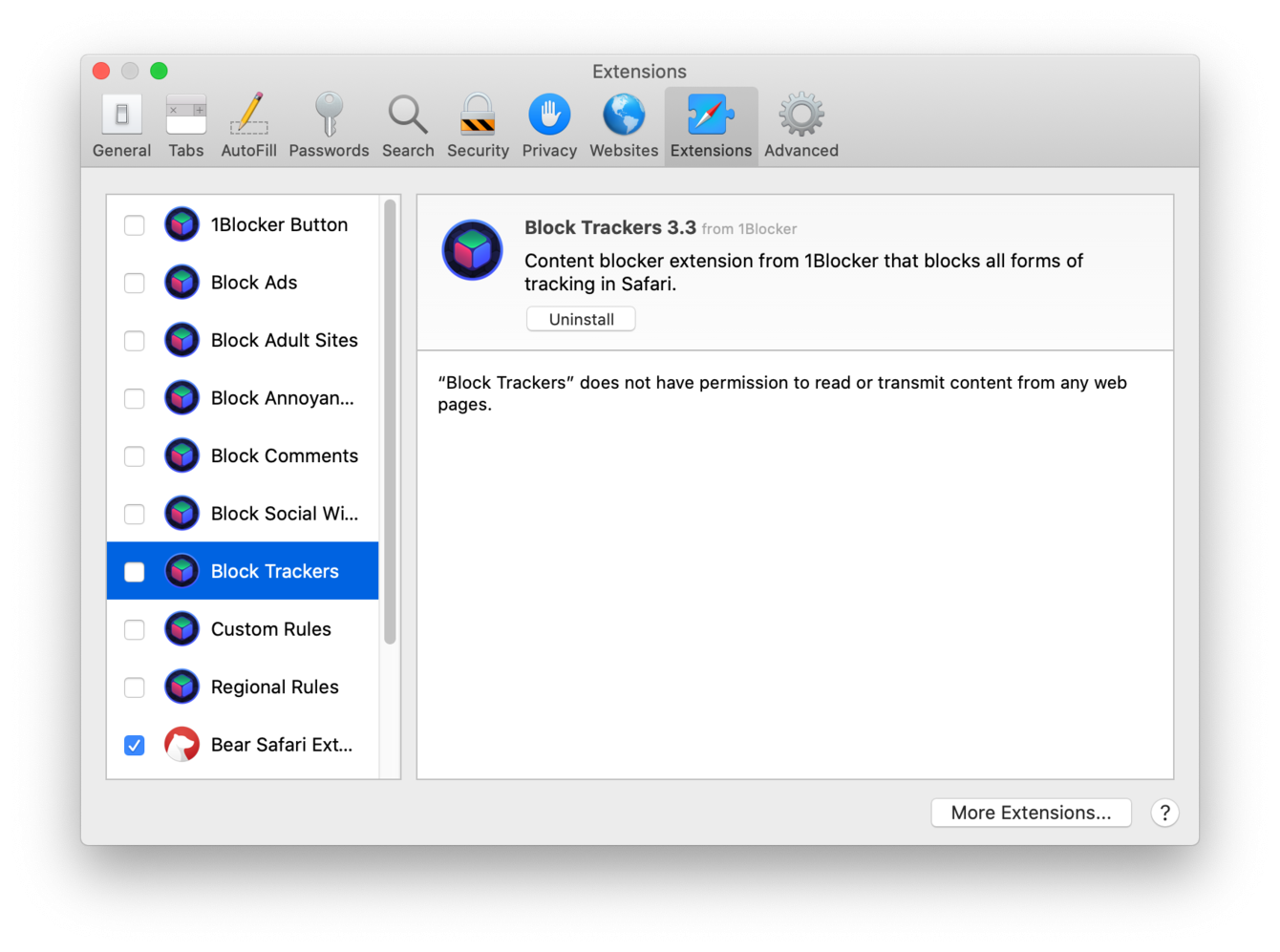Click the Block Annoyances extension icon
Image resolution: width=1280 pixels, height=952 pixels.
[x=181, y=398]
